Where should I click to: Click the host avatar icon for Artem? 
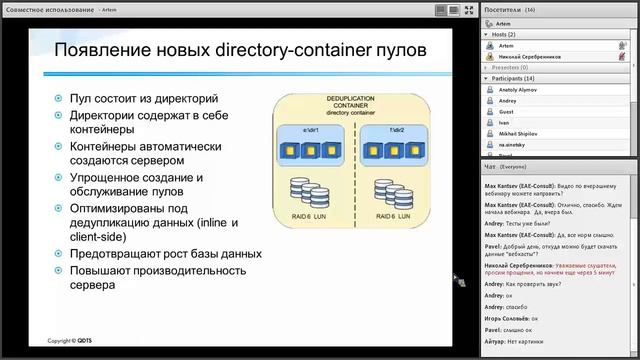click(490, 46)
